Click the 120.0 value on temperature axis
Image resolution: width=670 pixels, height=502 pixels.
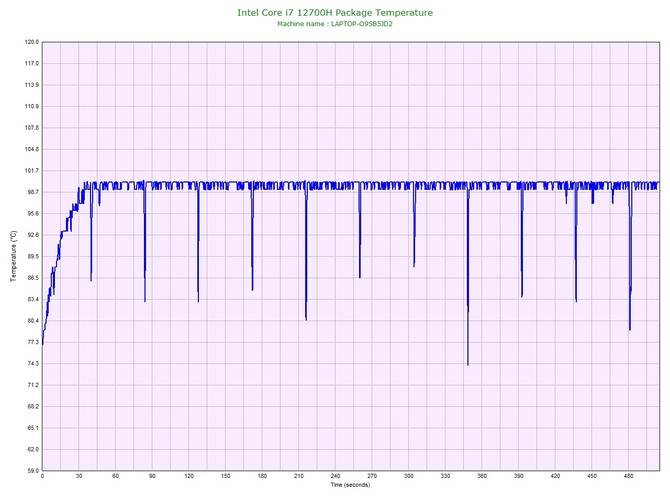pyautogui.click(x=32, y=42)
